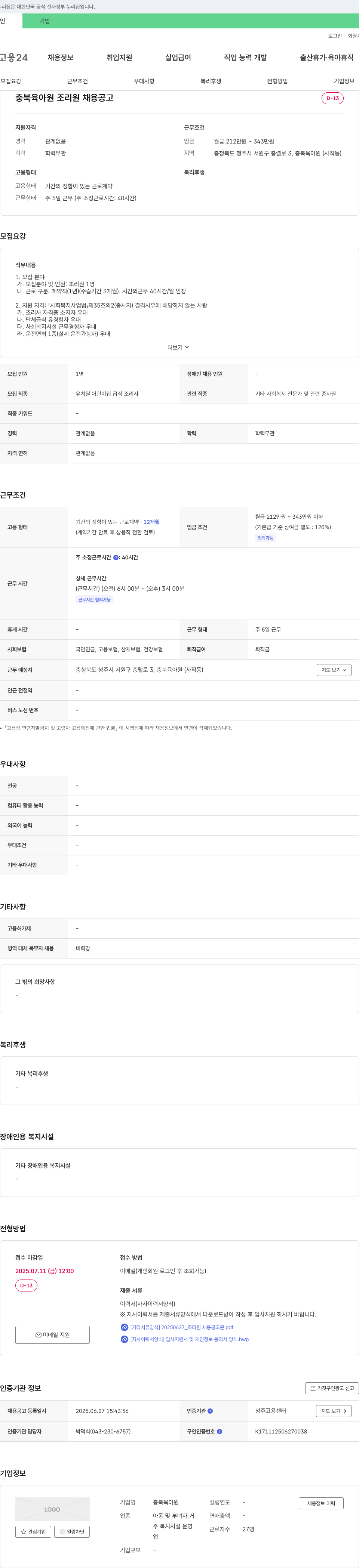Click the 협의가능 wage tag
This screenshot has width=359, height=1568.
[265, 538]
